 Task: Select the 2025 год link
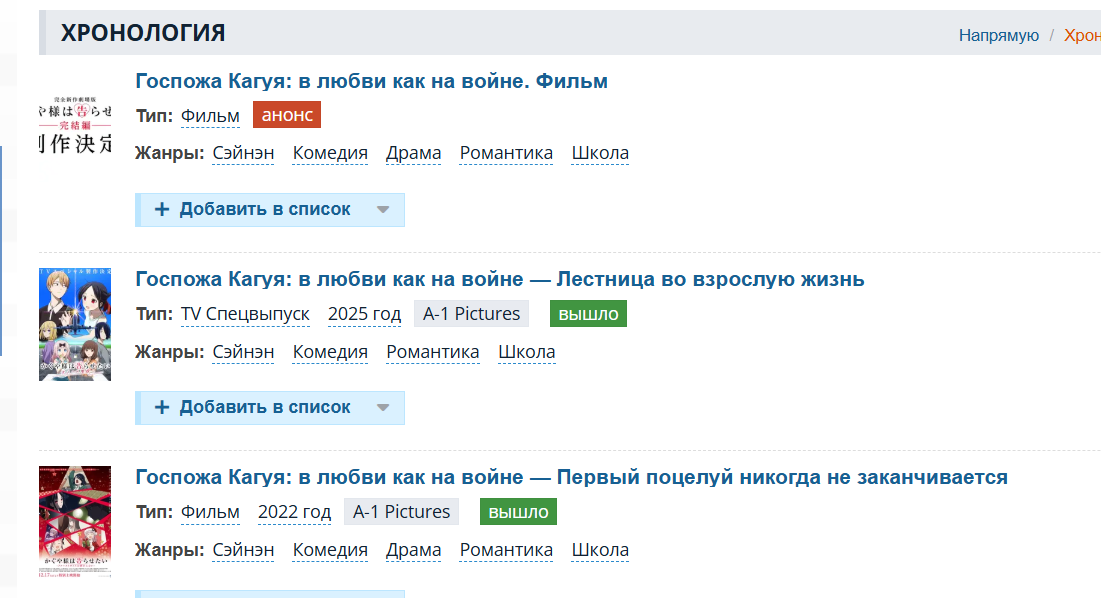coord(364,314)
